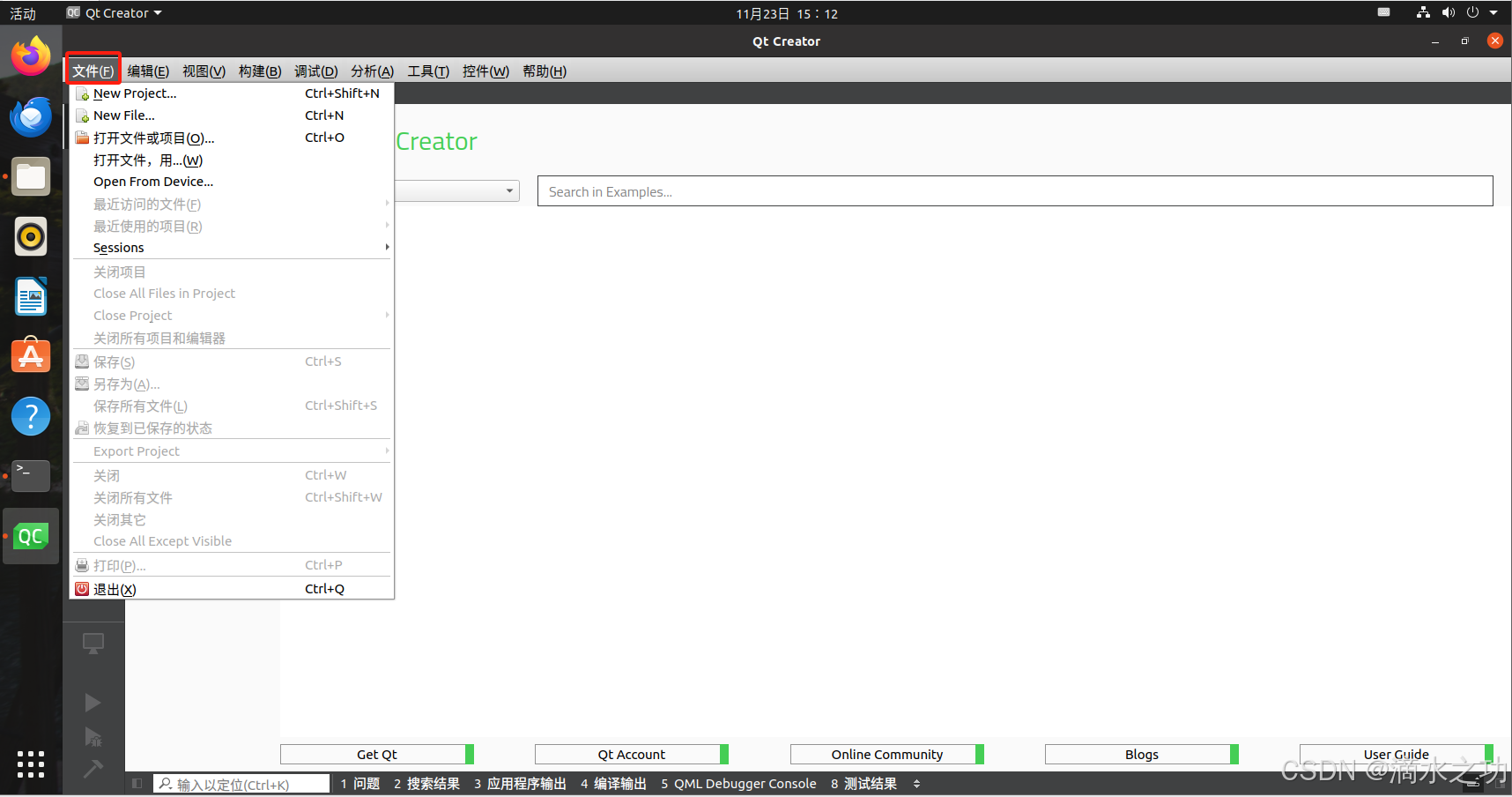1512x797 pixels.
Task: Focus Search in Examples field
Action: click(1015, 191)
